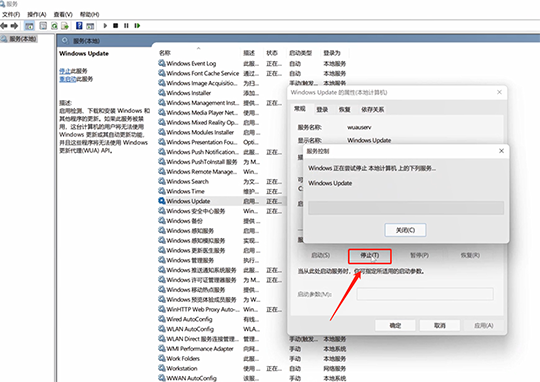Click the Forward arrow in the toolbar
Viewport: 540px width, 382px height.
pos(14,25)
